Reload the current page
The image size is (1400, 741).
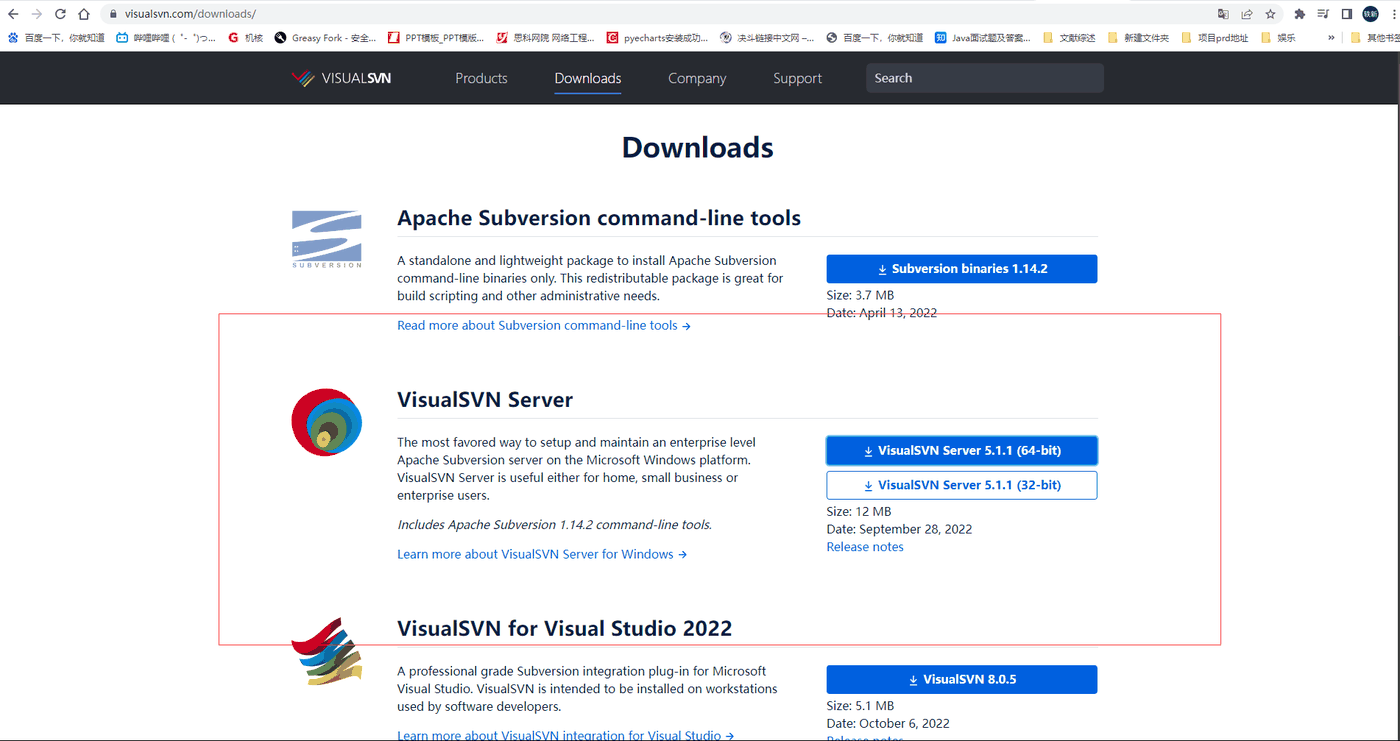tap(60, 14)
